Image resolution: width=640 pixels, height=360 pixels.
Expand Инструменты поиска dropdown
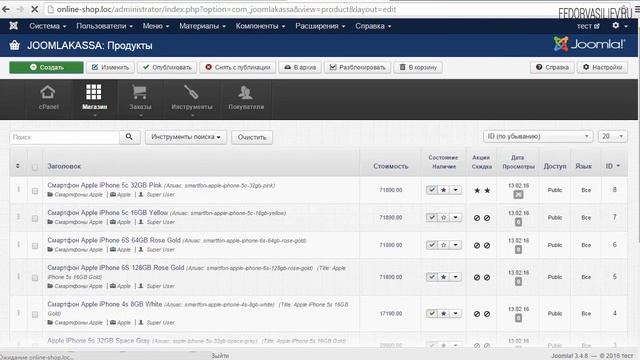[186, 137]
